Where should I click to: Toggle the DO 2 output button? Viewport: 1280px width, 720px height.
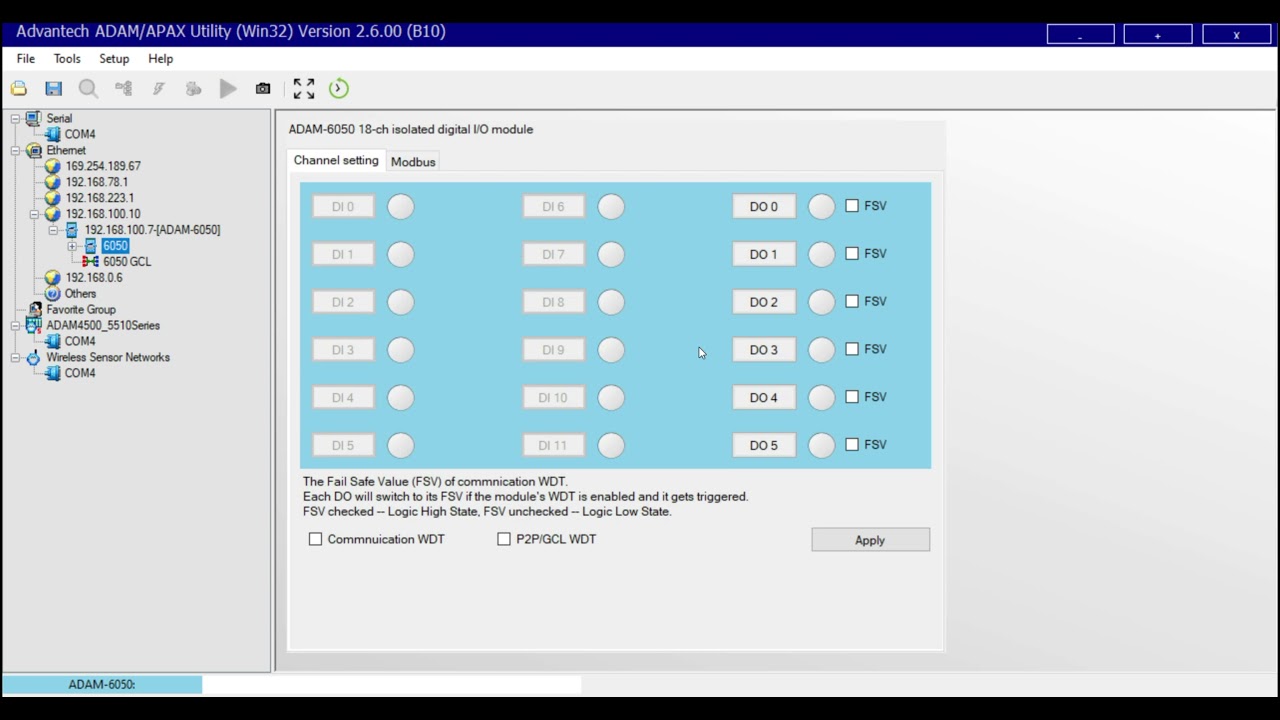click(764, 302)
